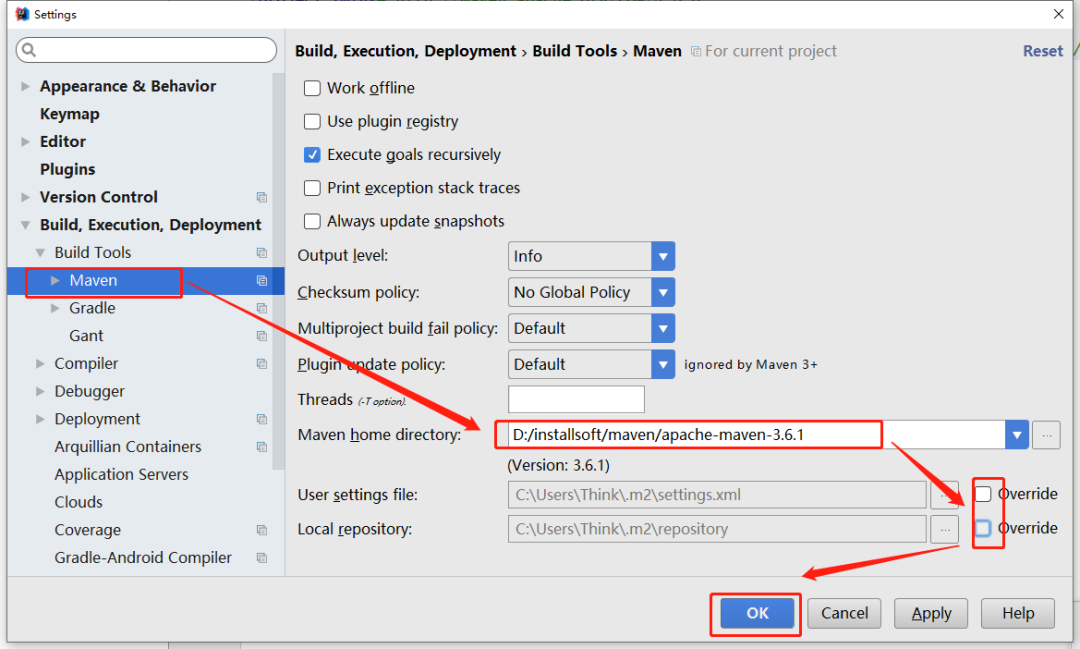Click the project-level icon beside Build Tools

pos(262,253)
